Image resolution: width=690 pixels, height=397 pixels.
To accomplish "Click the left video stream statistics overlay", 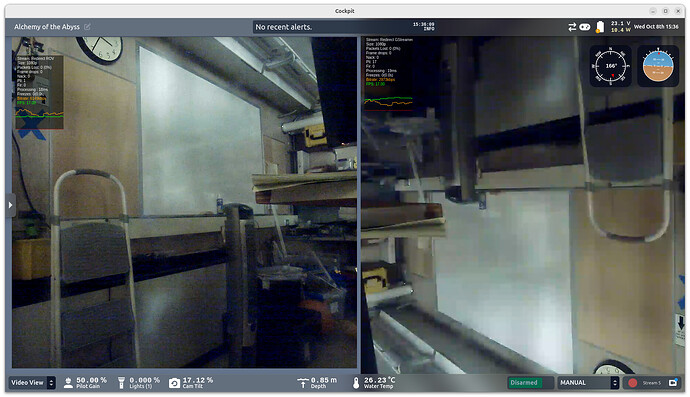I will 39,92.
